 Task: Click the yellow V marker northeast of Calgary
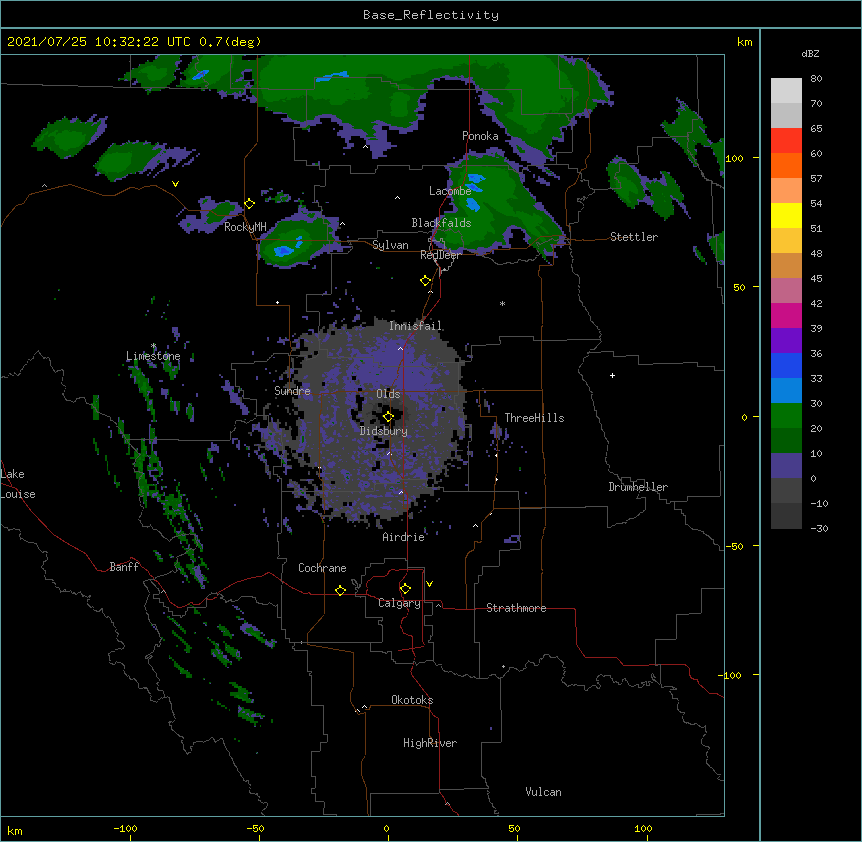429,584
